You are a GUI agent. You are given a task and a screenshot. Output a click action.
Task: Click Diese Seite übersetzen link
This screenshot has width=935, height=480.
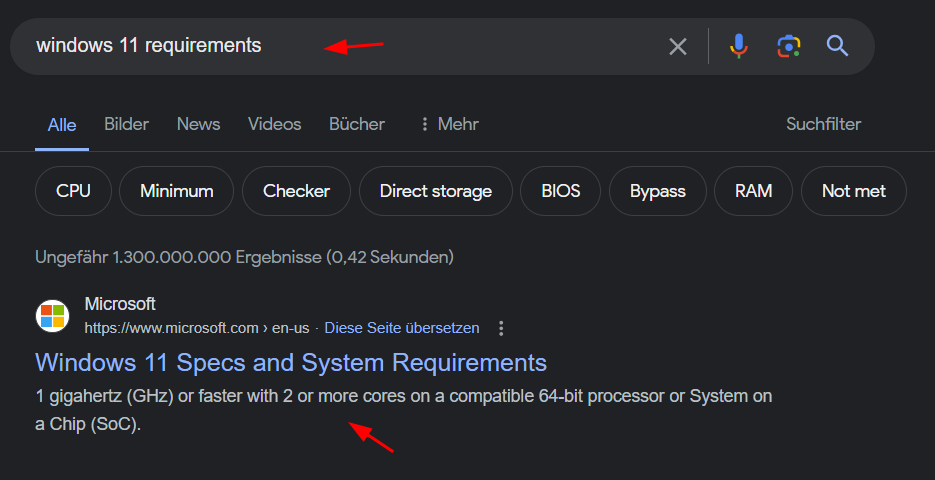(402, 328)
